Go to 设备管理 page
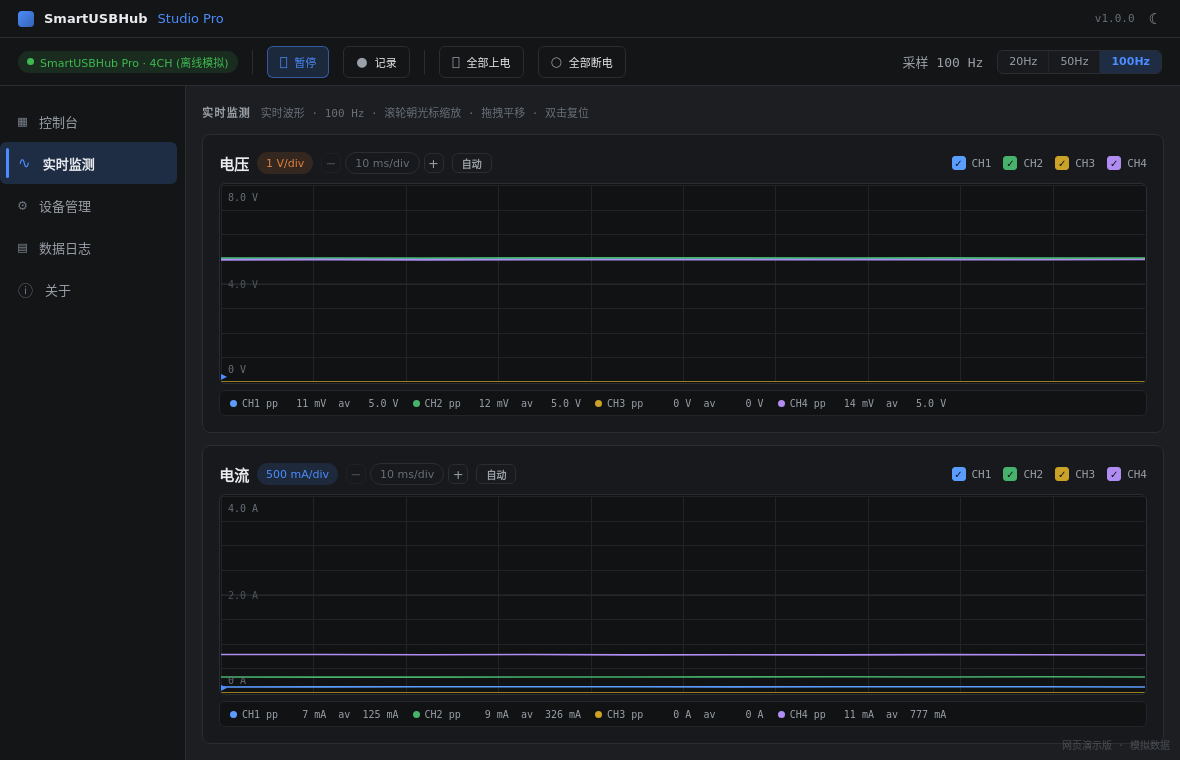Viewport: 1180px width, 760px height. (x=89, y=206)
